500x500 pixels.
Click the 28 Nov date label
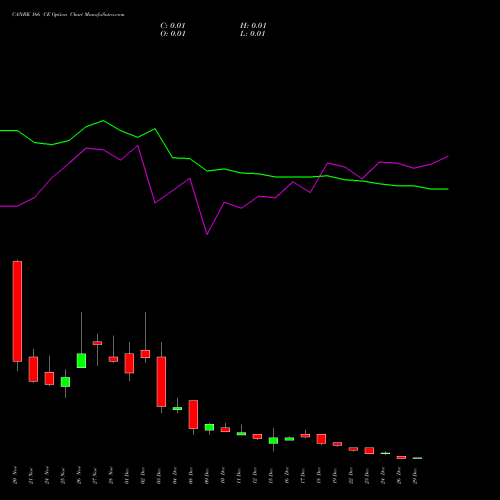pos(111,475)
